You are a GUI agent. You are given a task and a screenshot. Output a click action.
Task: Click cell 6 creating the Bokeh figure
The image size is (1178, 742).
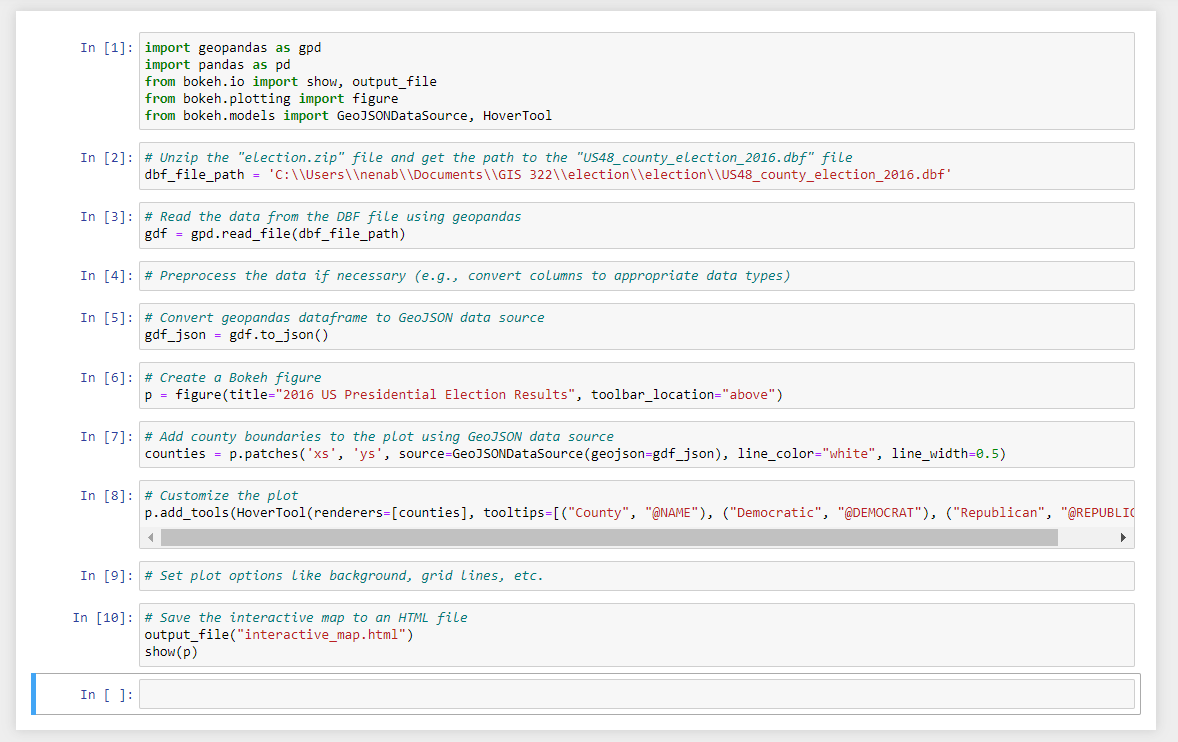pyautogui.click(x=636, y=386)
